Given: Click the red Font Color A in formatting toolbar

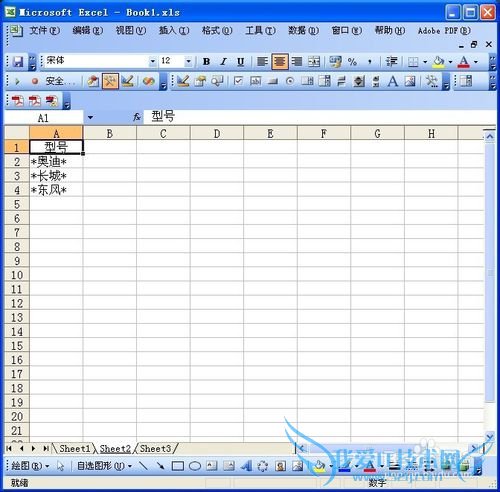Looking at the screenshot, I should click(464, 62).
